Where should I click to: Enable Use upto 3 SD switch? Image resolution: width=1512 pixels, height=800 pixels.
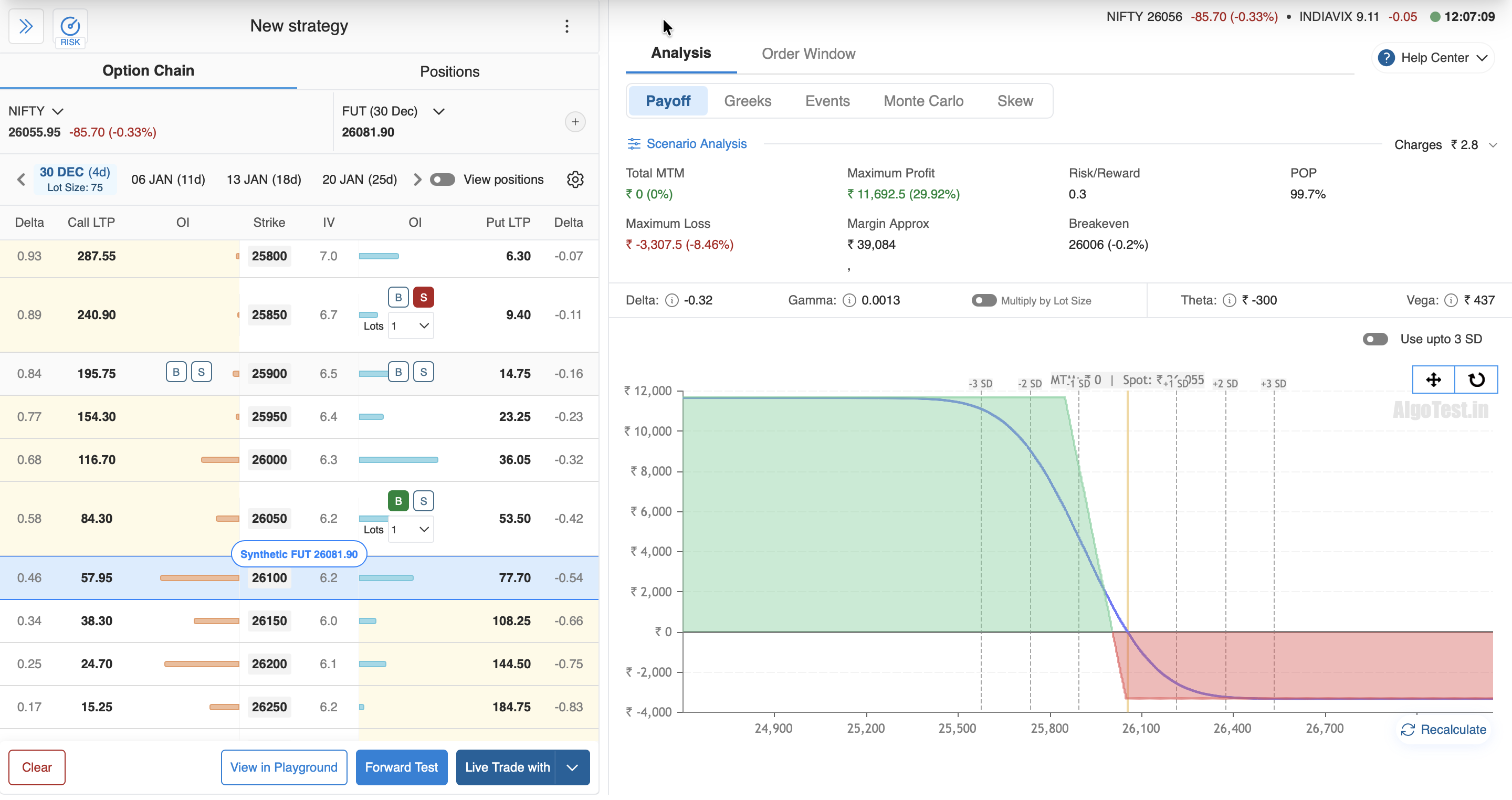(x=1374, y=339)
